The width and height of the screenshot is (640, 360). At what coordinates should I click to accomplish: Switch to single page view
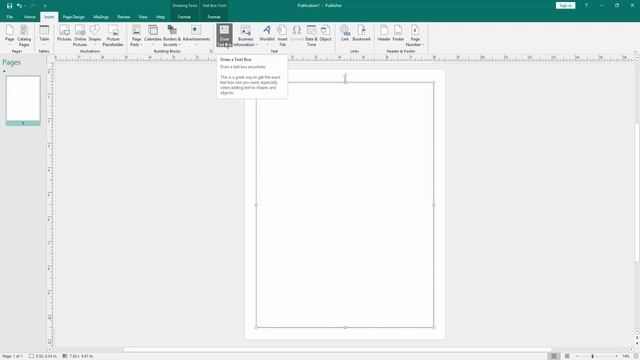point(553,356)
